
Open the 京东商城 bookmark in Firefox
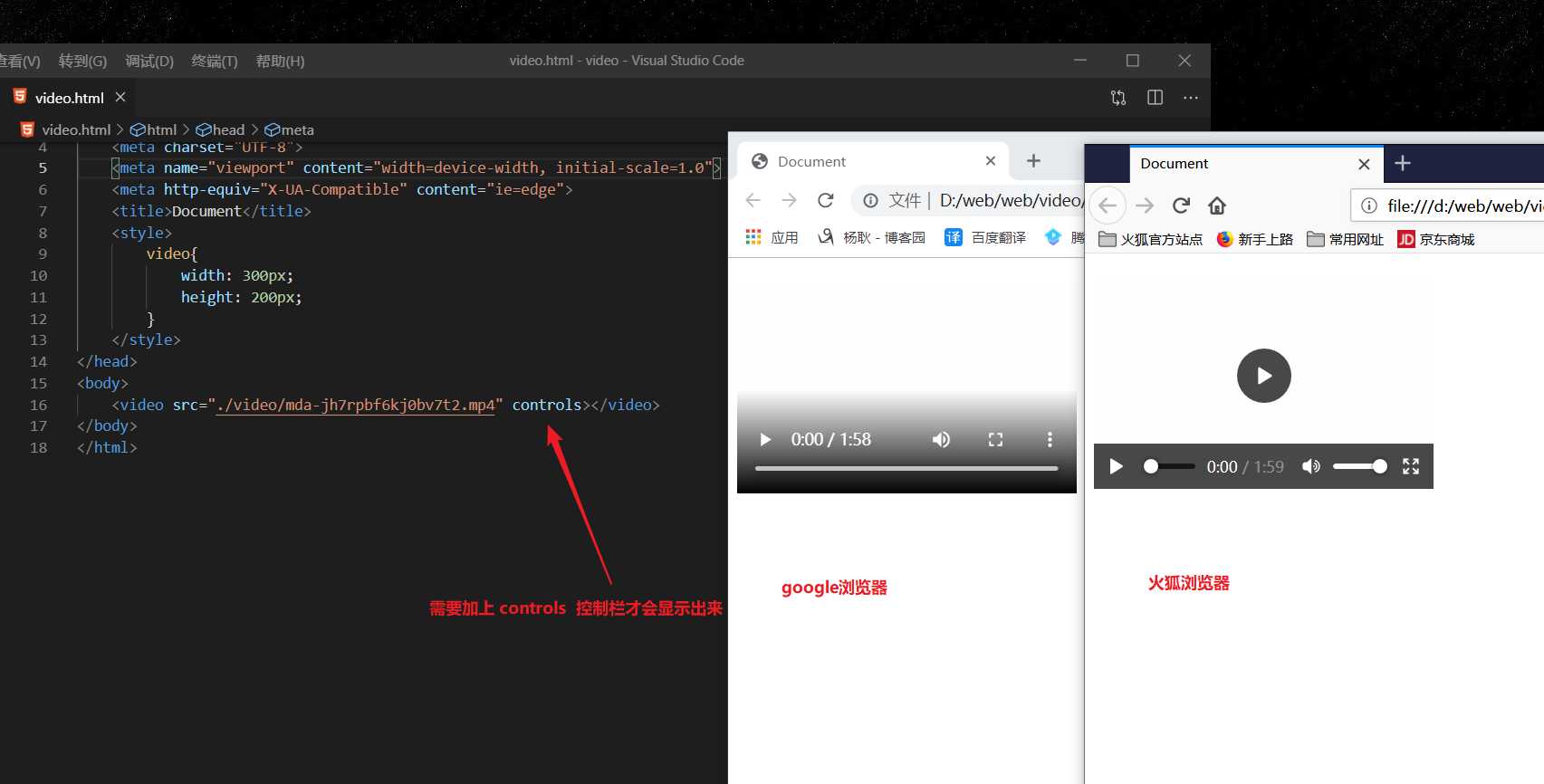pos(1435,239)
